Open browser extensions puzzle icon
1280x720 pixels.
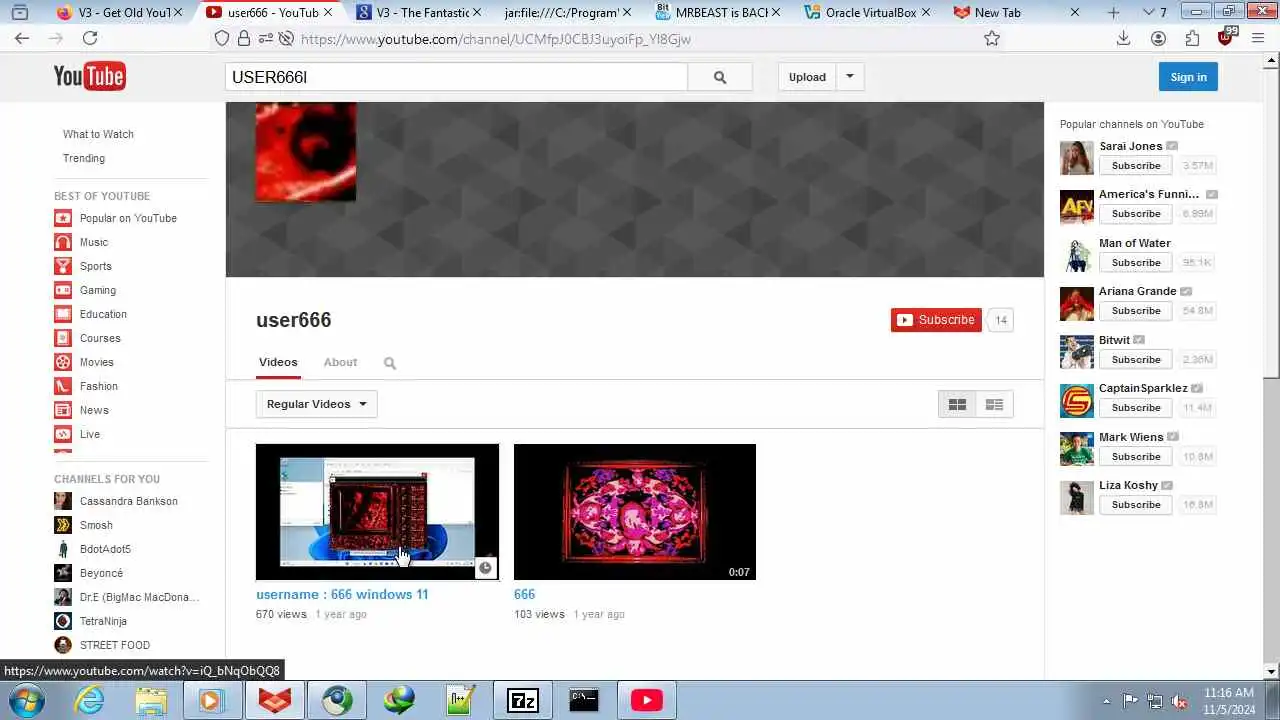click(x=1192, y=38)
